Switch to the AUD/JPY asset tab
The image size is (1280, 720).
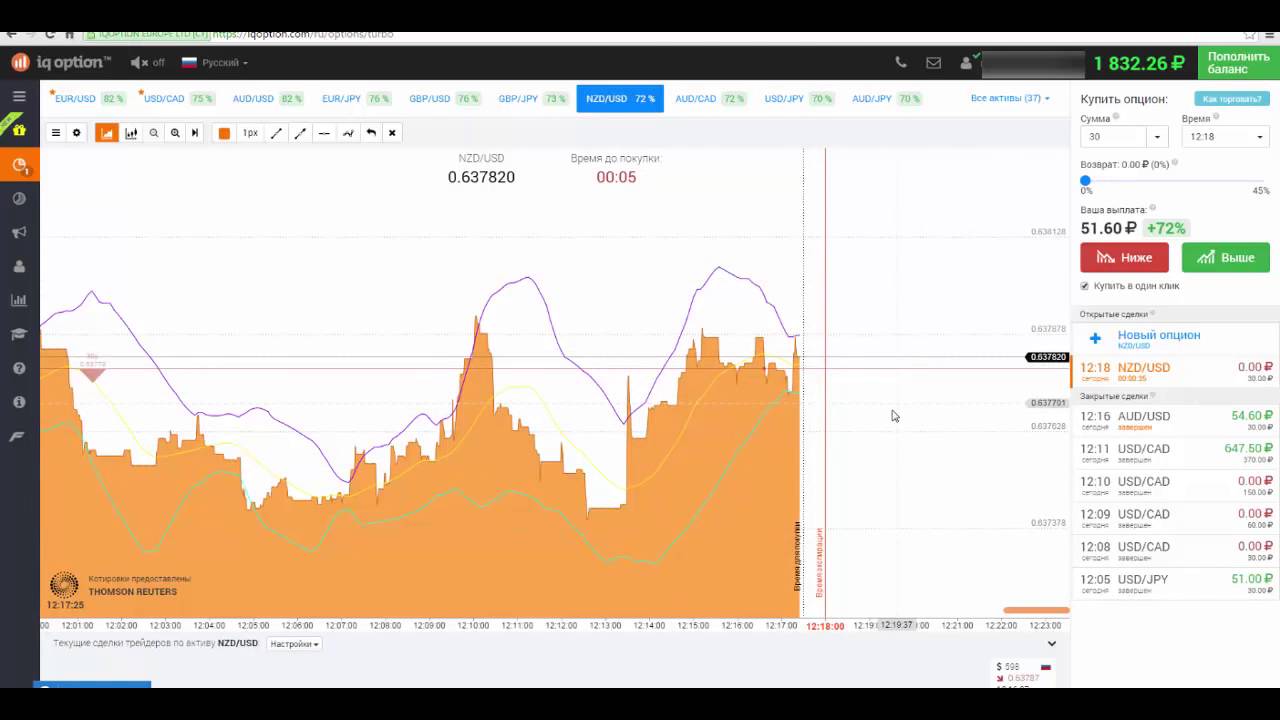point(886,99)
